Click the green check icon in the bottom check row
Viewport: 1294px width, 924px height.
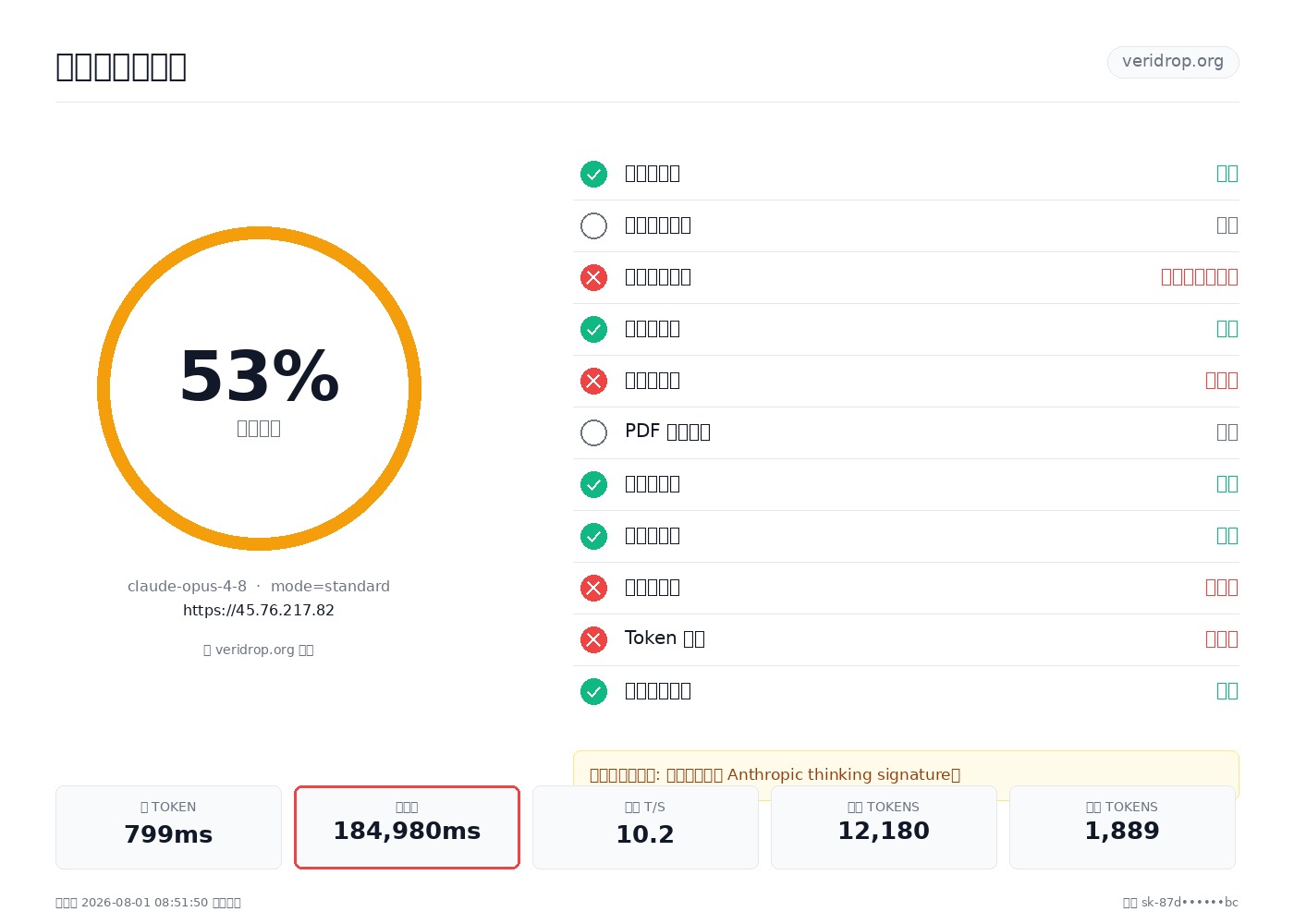(x=593, y=691)
